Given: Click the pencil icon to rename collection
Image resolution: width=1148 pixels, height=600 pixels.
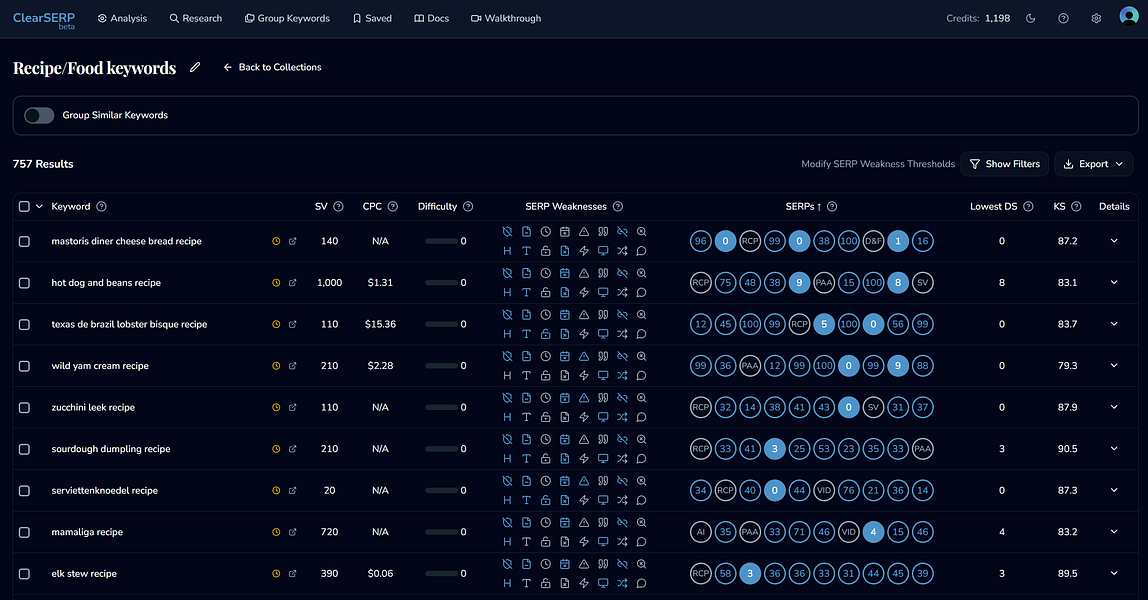Looking at the screenshot, I should (195, 67).
